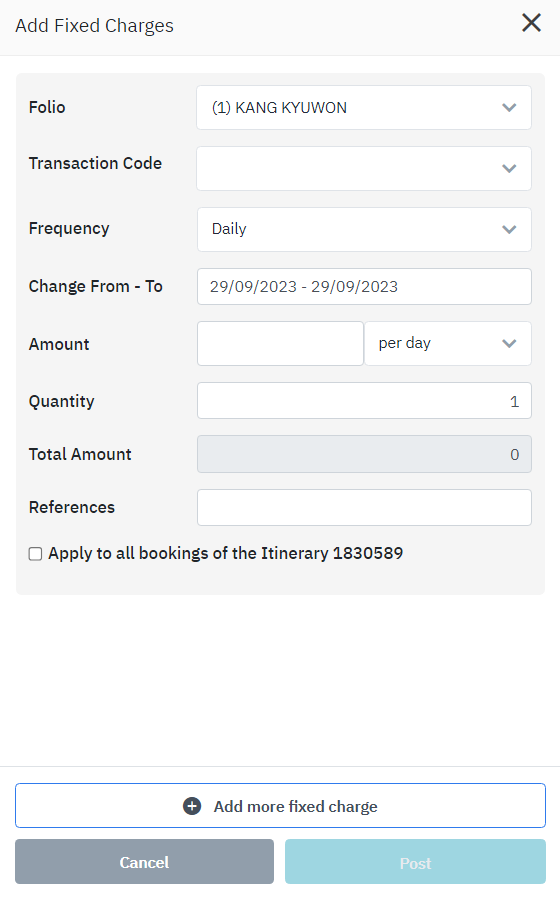Close the Add Fixed Charges dialog
The image size is (560, 897).
[531, 23]
